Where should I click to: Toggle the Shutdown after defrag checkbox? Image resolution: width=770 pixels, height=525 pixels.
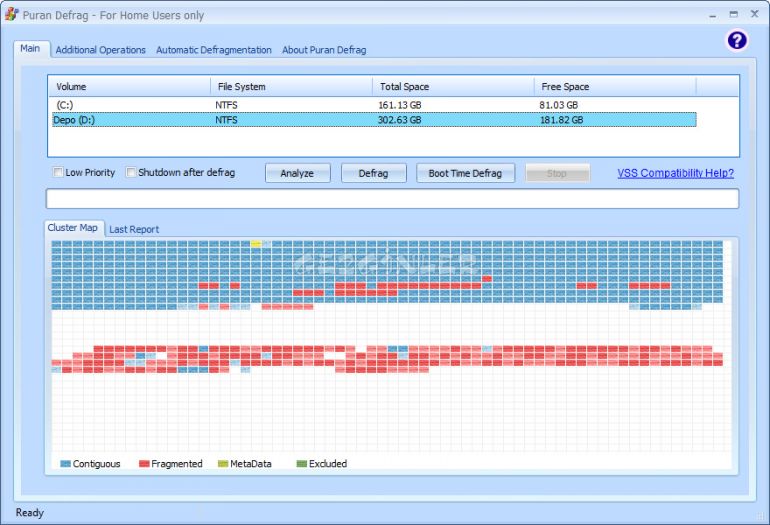tap(131, 173)
